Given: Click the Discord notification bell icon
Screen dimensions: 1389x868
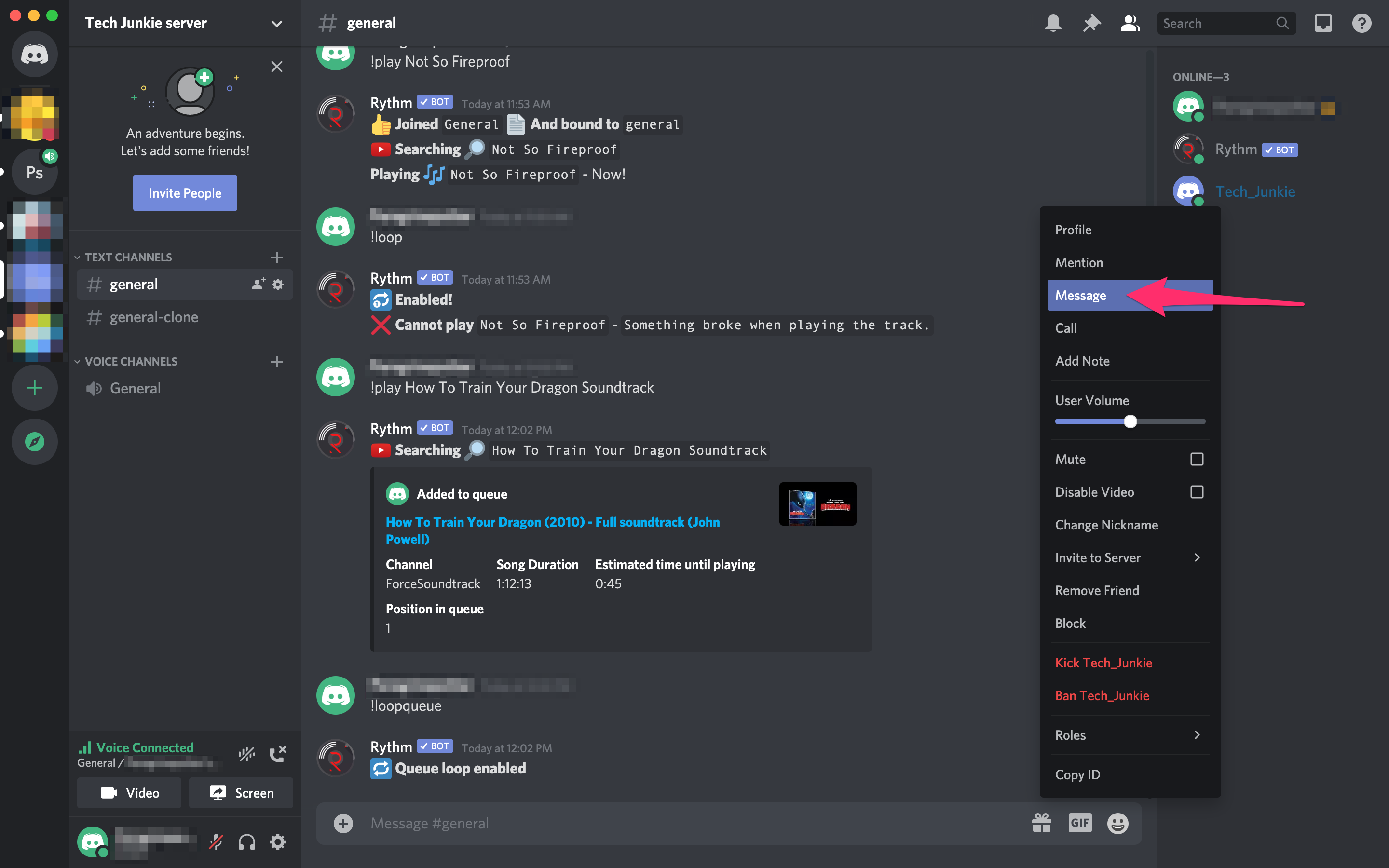Looking at the screenshot, I should pos(1053,23).
